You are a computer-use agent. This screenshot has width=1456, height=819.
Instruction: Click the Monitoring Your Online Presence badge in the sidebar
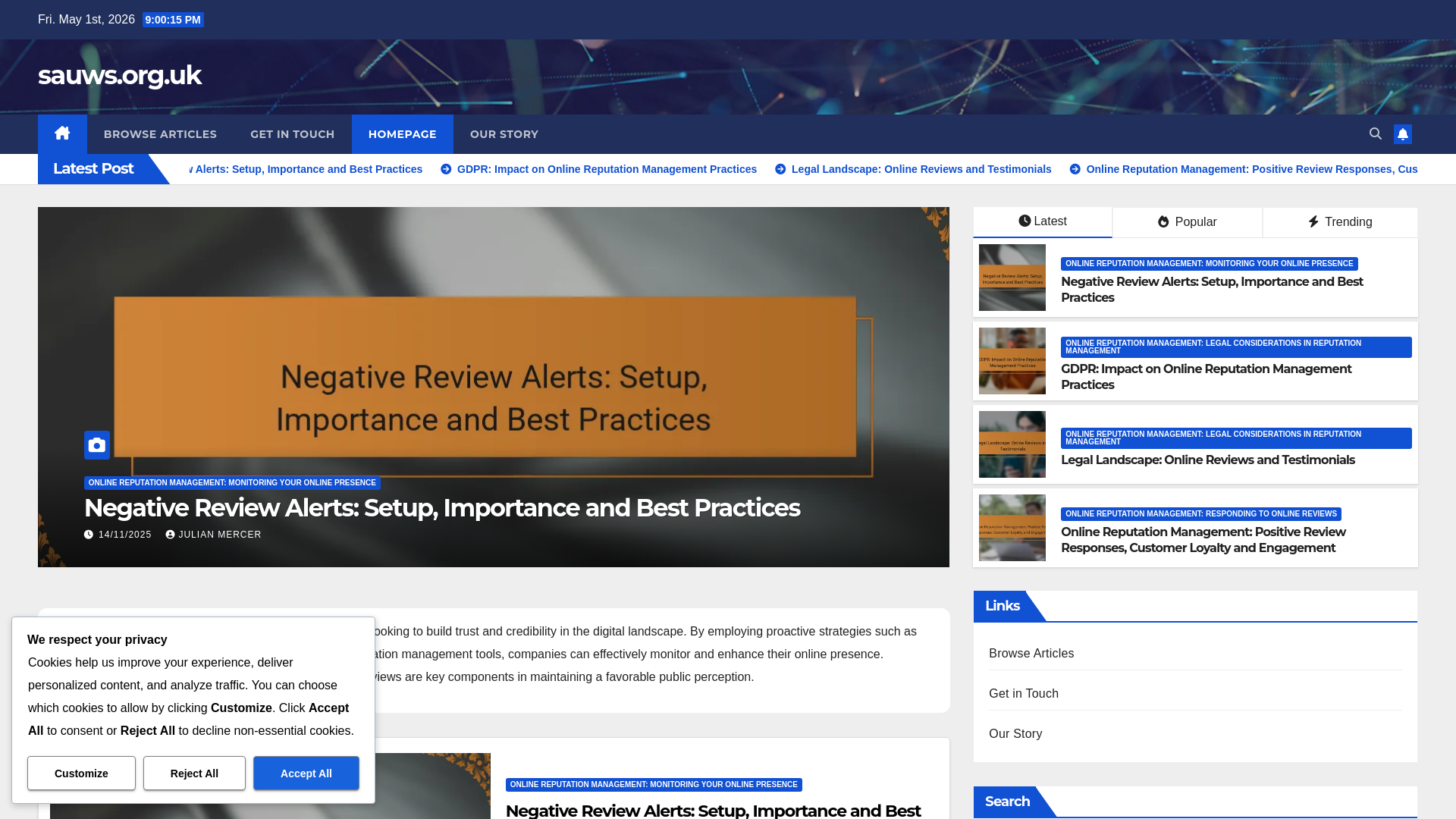1210,264
